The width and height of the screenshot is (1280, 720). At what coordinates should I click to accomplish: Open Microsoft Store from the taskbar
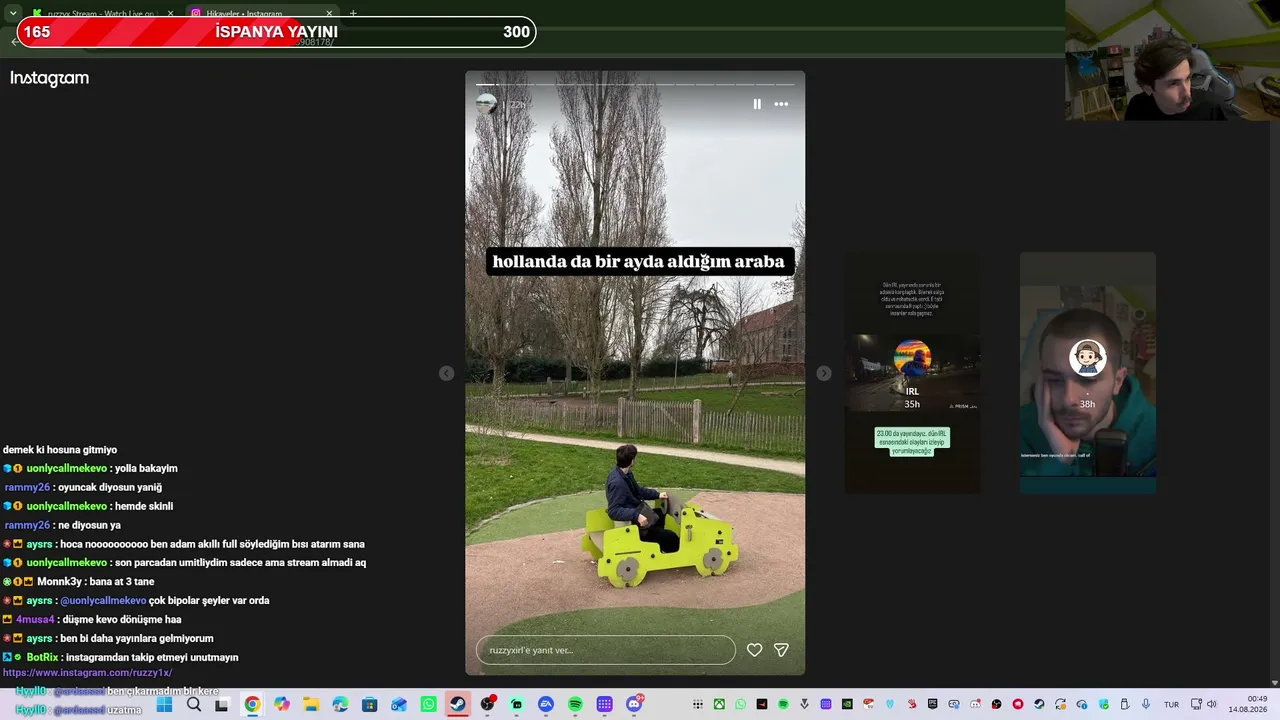pyautogui.click(x=370, y=705)
